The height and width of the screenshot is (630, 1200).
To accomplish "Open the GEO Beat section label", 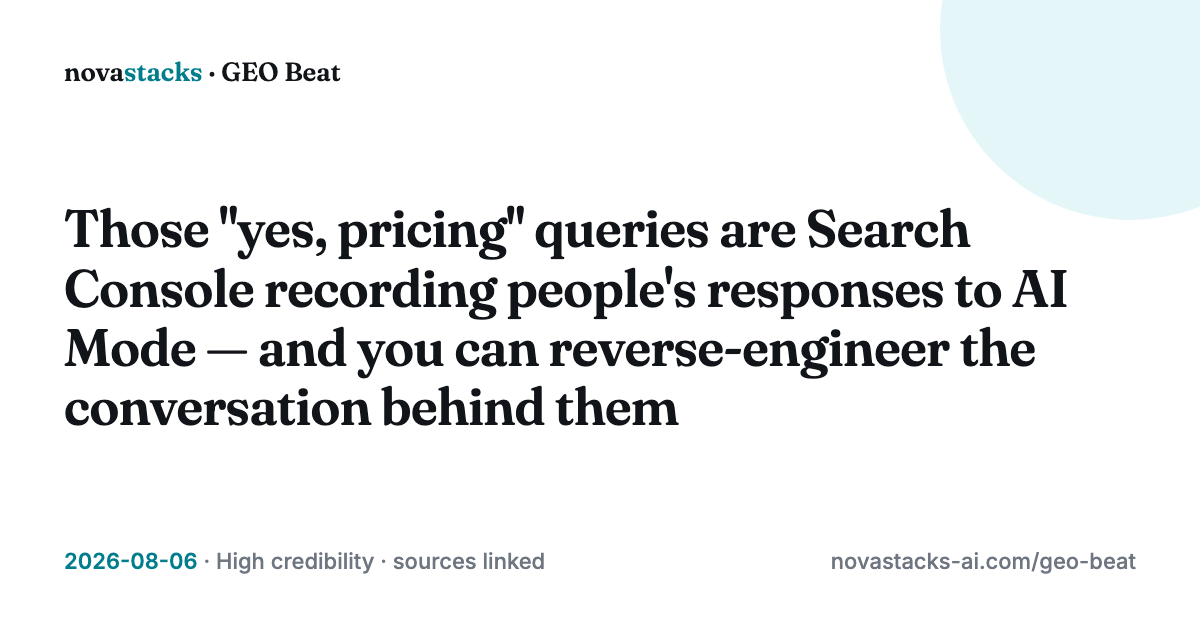I will (x=281, y=73).
